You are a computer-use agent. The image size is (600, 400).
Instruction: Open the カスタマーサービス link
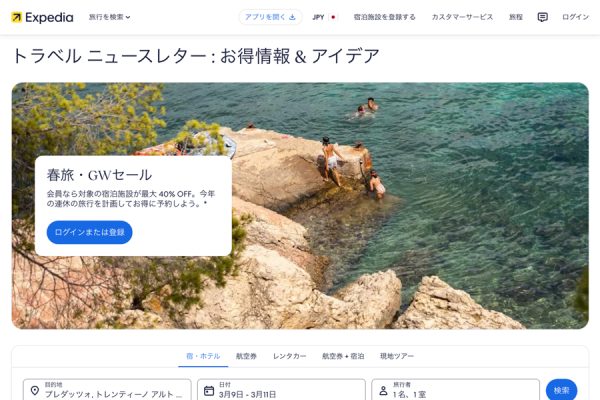click(x=462, y=17)
